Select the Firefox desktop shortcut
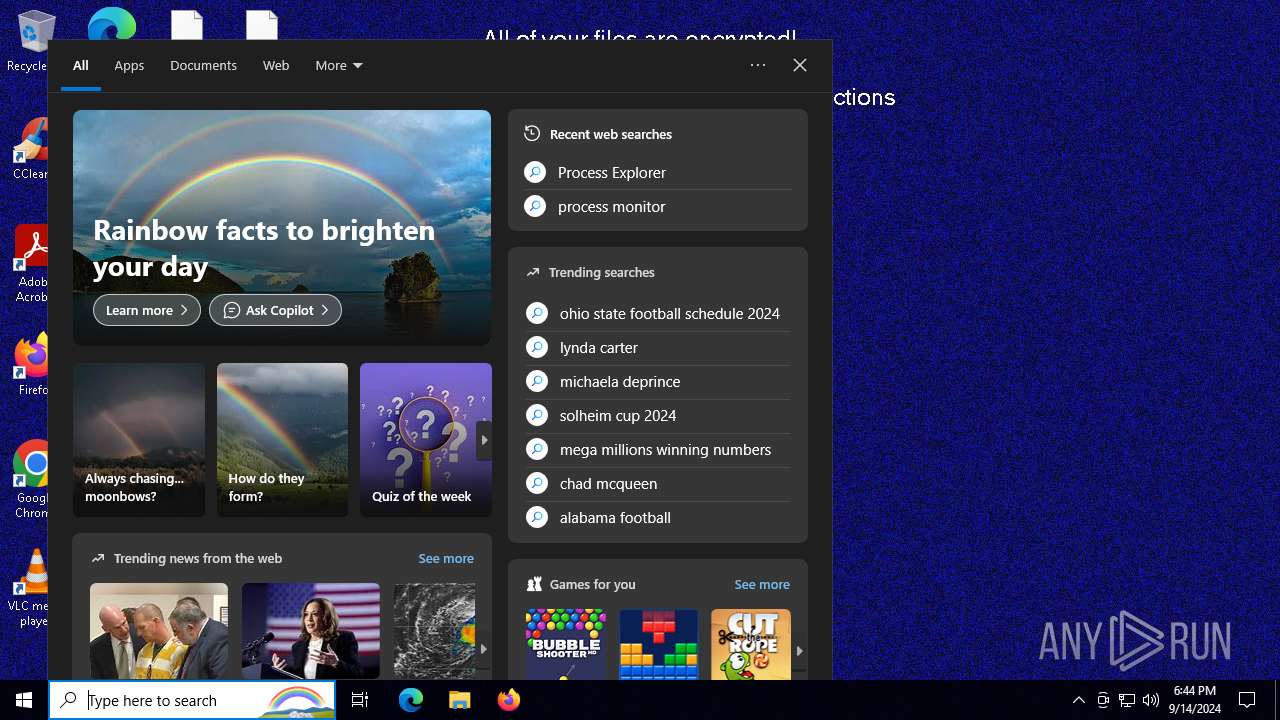1280x720 pixels. tap(32, 365)
